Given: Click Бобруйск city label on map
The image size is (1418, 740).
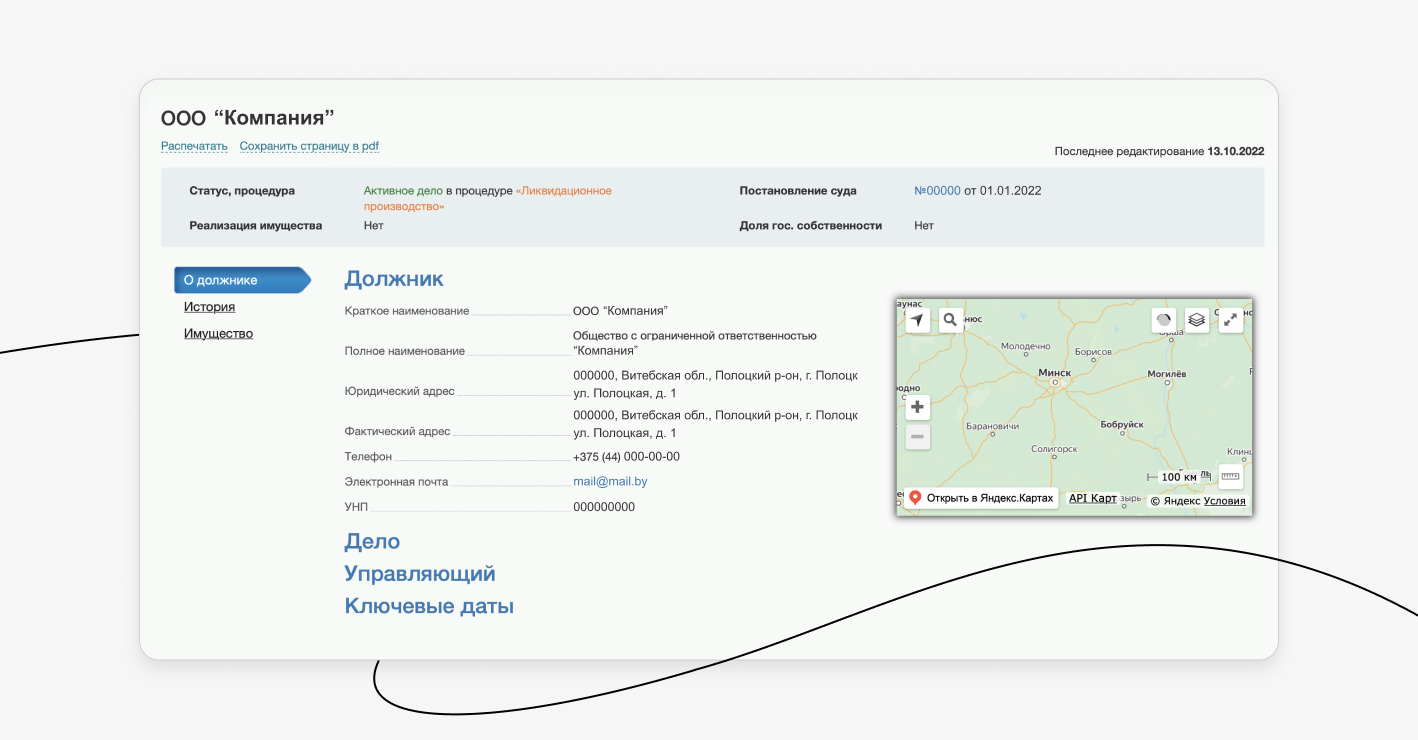Looking at the screenshot, I should 1121,425.
